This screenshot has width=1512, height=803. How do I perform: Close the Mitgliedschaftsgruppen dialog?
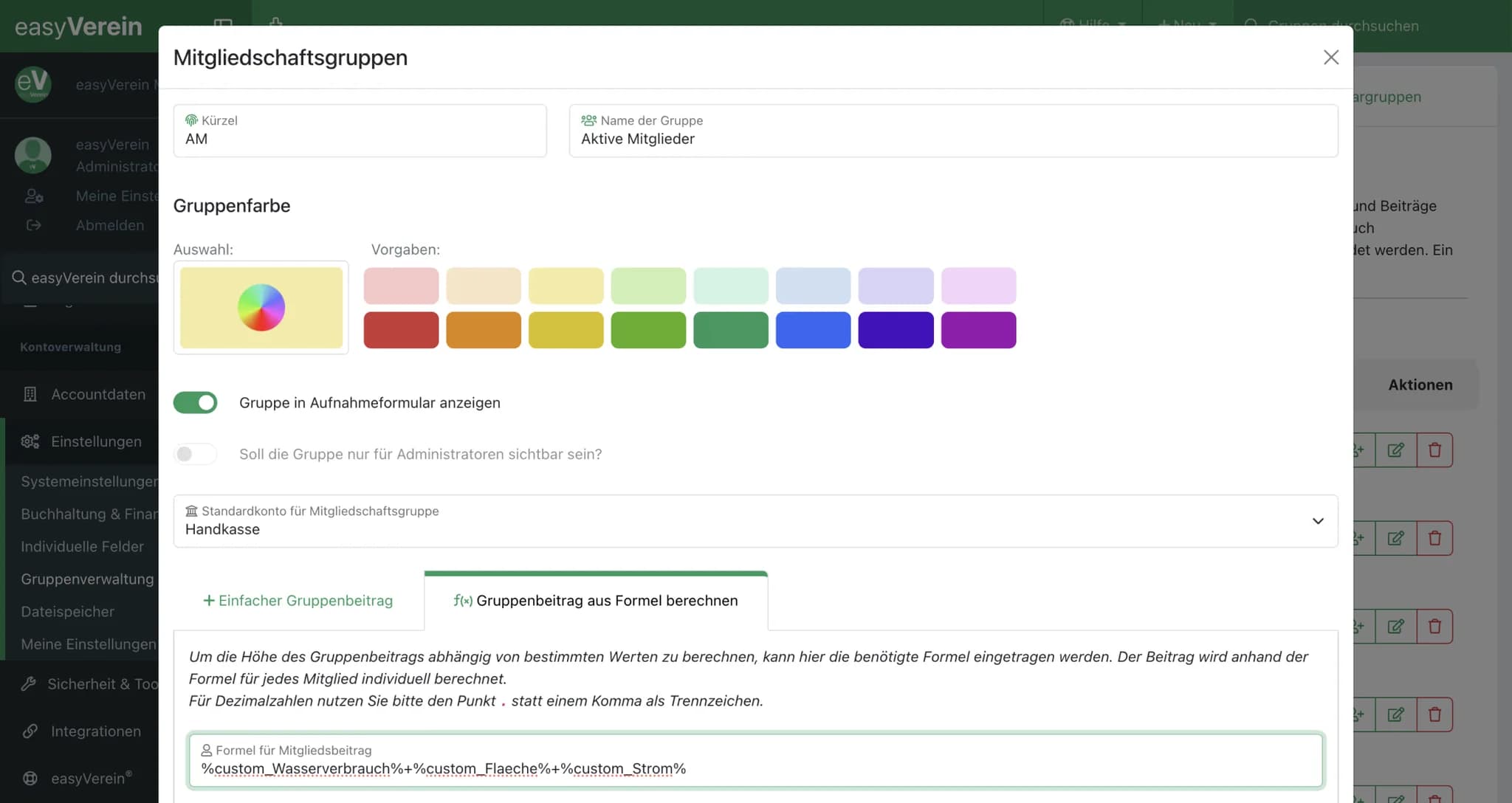[x=1330, y=58]
